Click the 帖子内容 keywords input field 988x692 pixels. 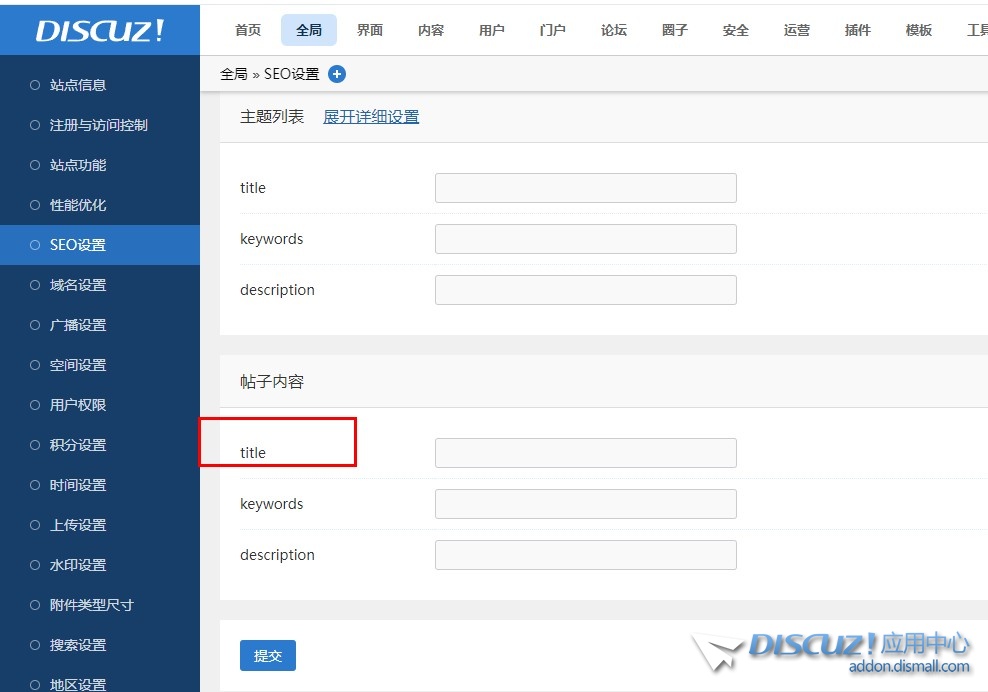coord(585,504)
